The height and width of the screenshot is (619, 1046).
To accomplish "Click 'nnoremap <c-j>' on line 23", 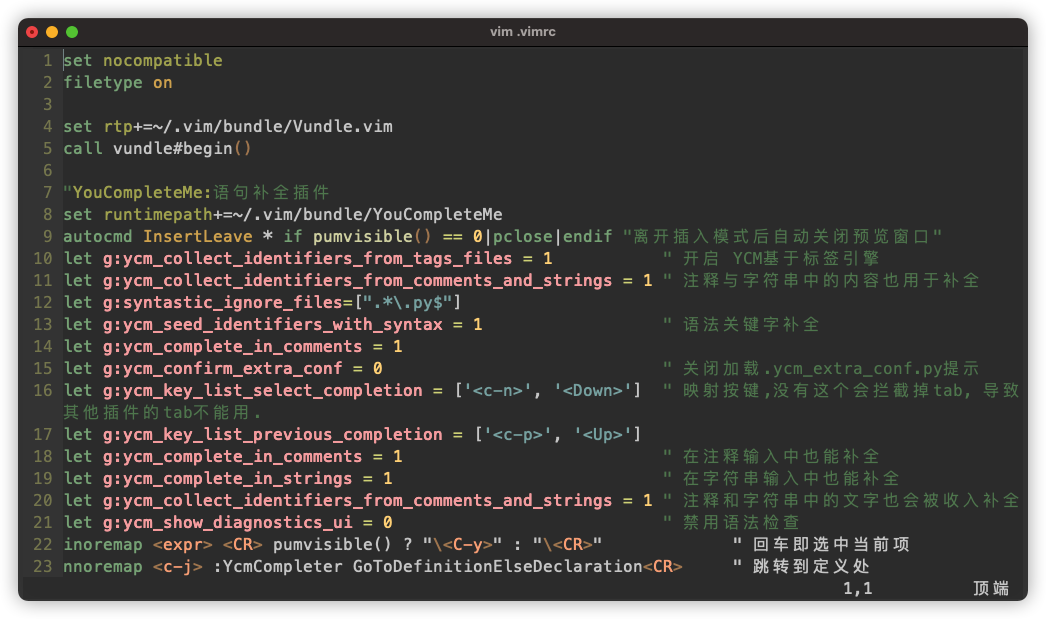I will 133,566.
